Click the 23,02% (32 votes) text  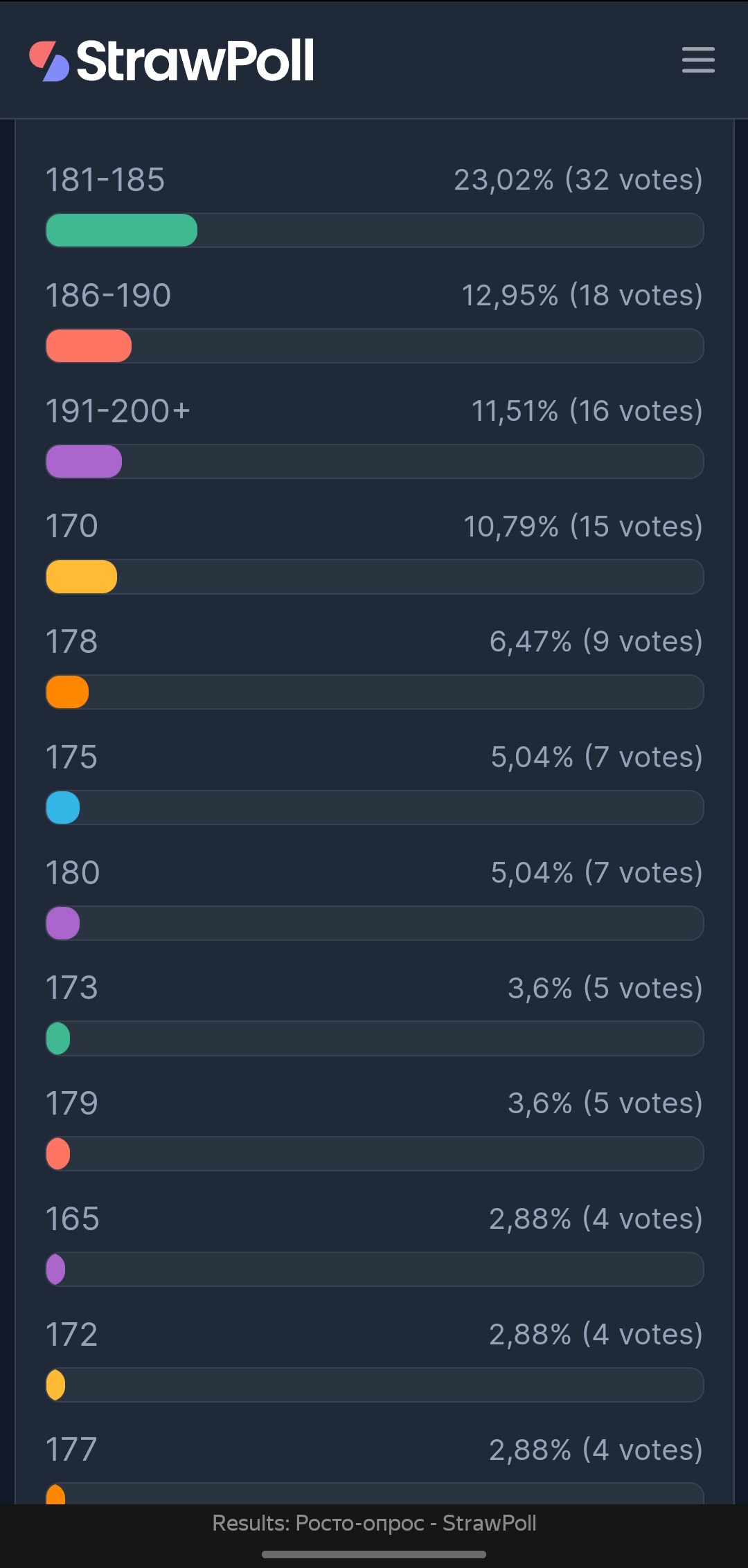click(x=578, y=180)
